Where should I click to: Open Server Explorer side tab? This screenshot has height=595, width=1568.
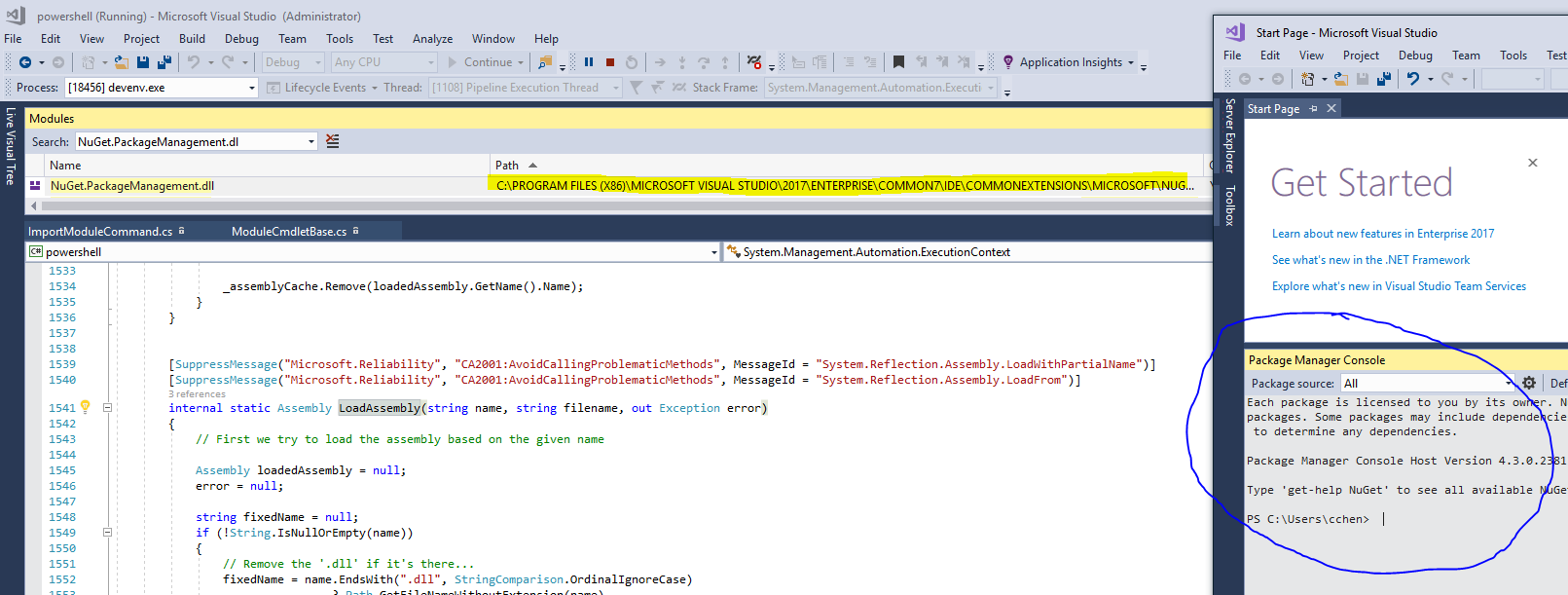click(x=1229, y=135)
